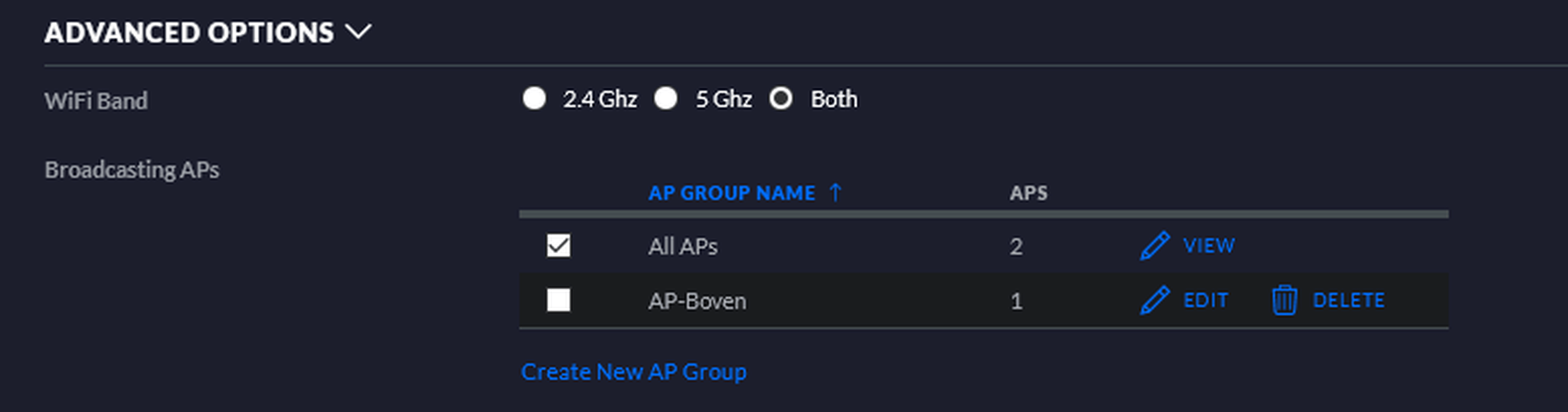Click the pencil icon for AP-Boven
Screen dimensions: 1568x412
click(1154, 300)
